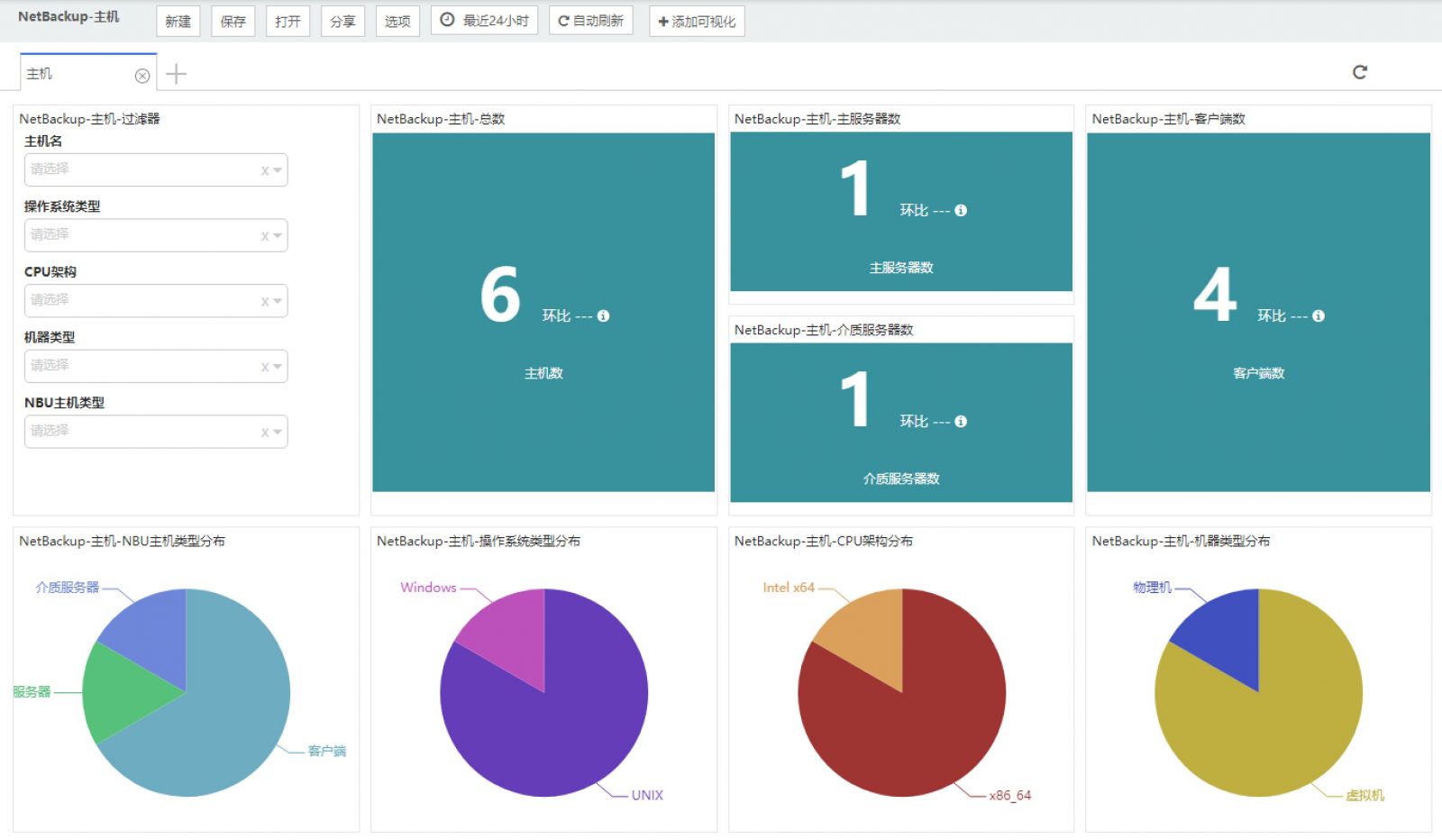Open the 机器类型 filter dropdown
Screen dimensions: 1442x840
coord(156,366)
